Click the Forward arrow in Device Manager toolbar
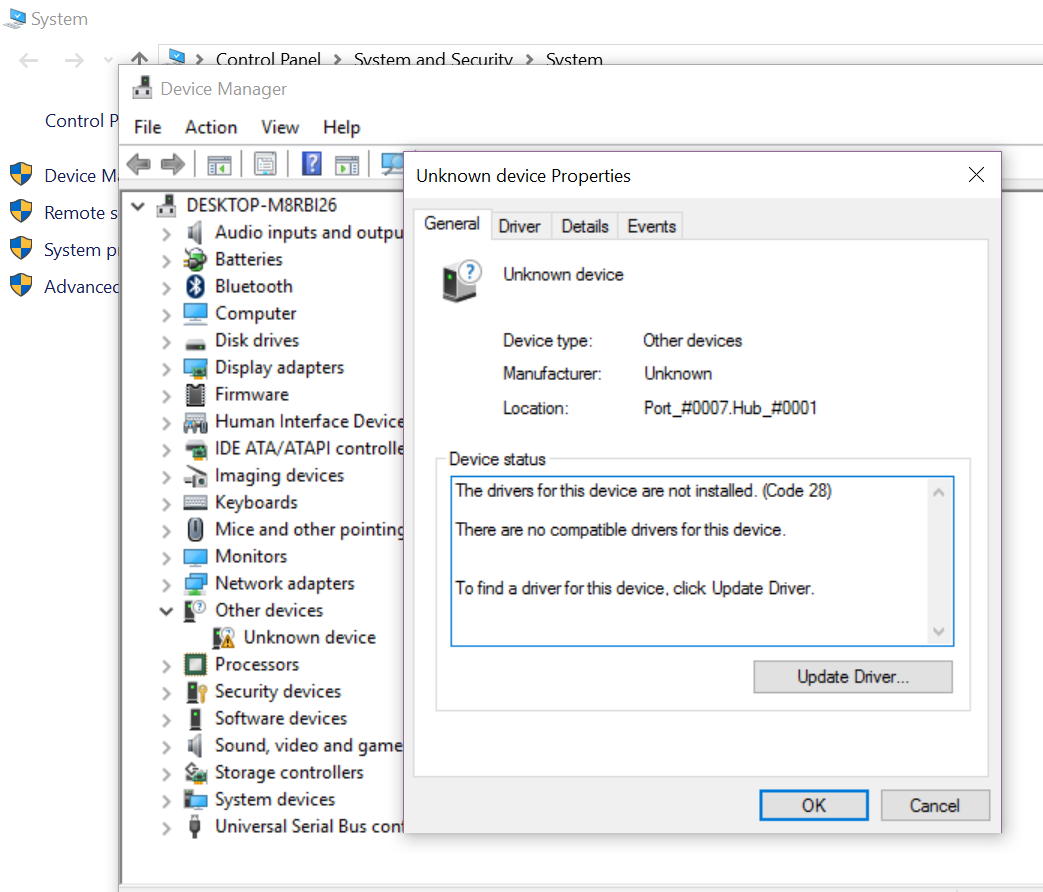Viewport: 1043px width, 892px height. (x=173, y=164)
